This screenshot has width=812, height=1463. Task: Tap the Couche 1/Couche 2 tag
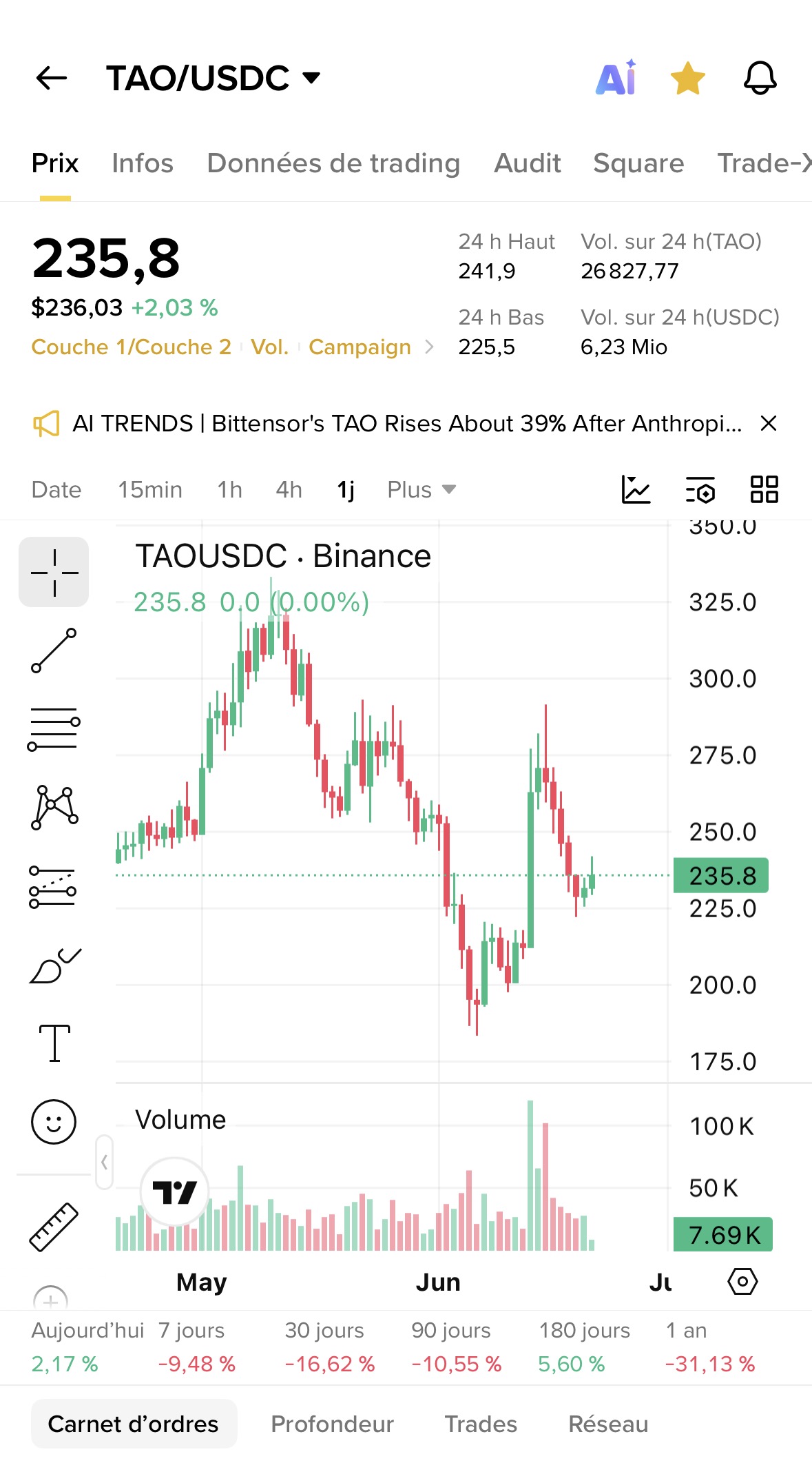click(x=132, y=347)
